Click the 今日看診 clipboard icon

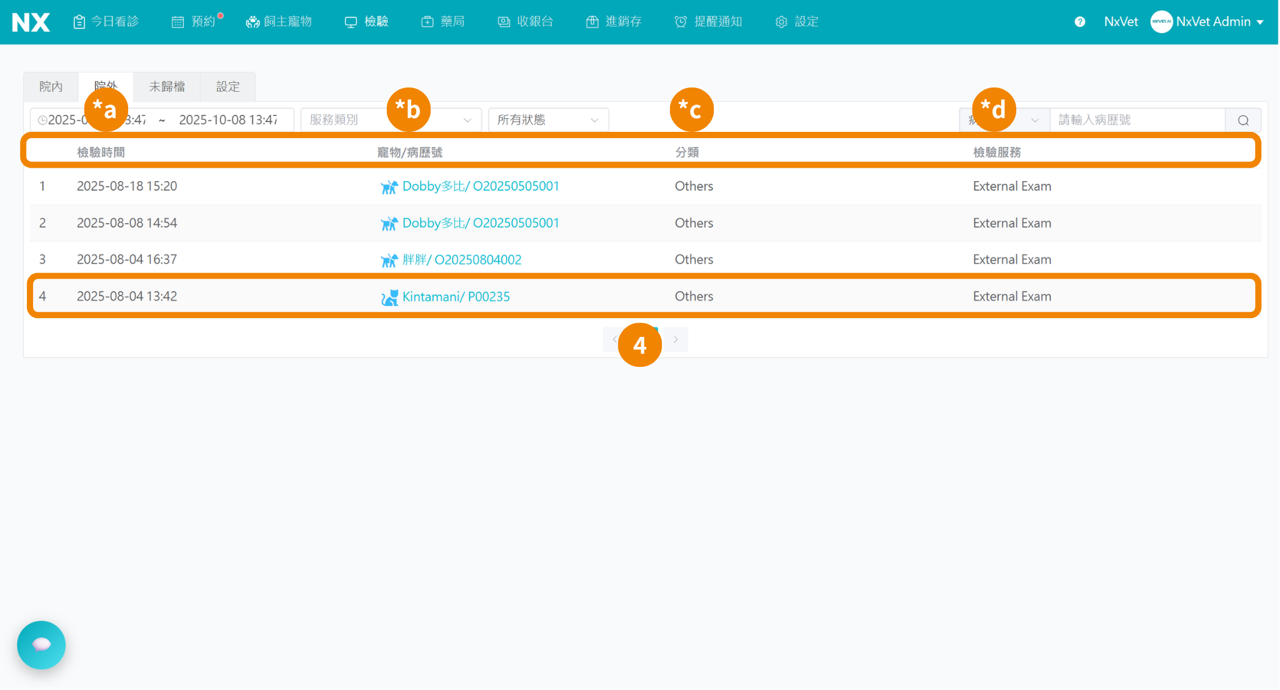[x=79, y=22]
